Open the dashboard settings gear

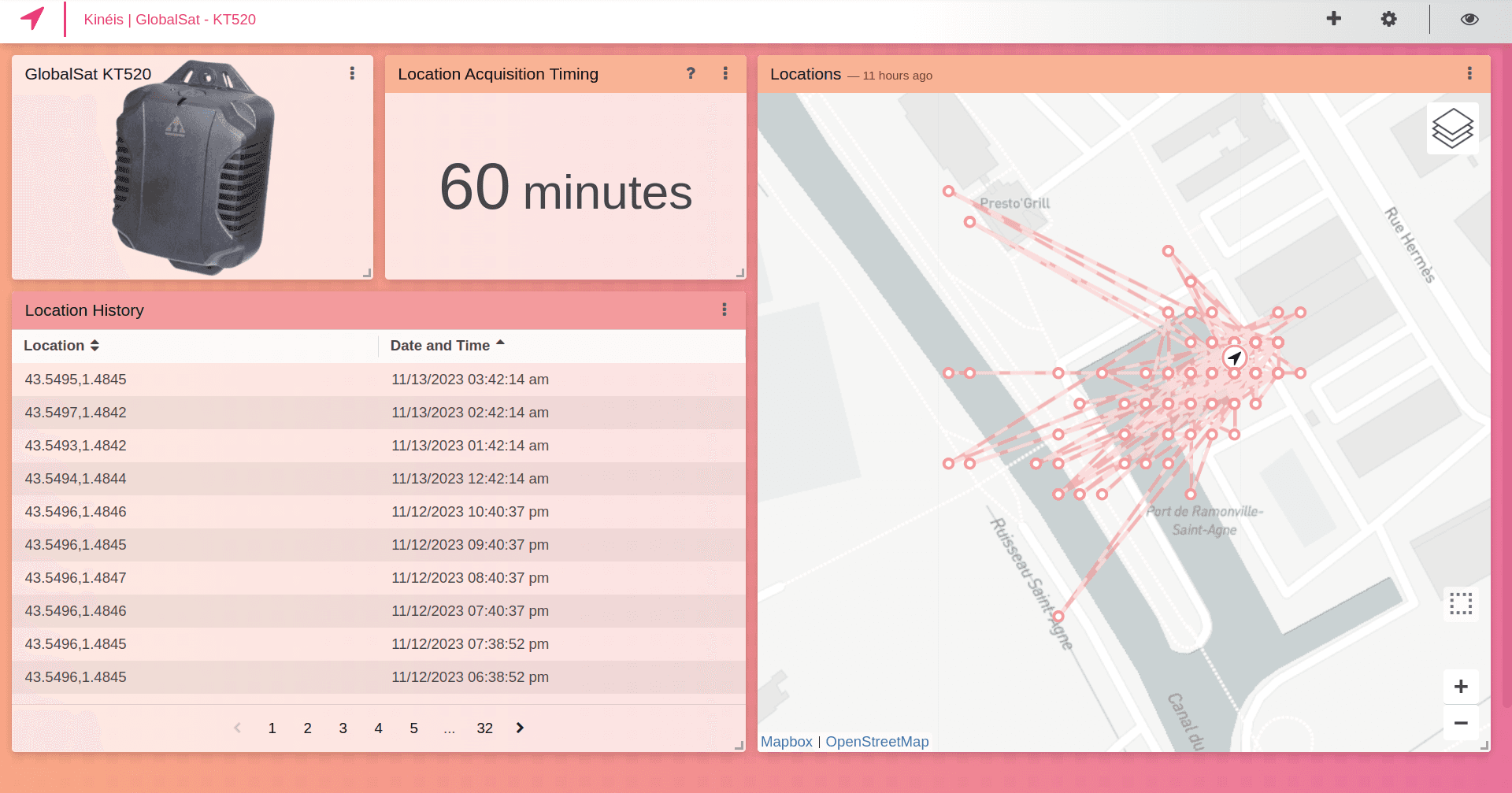[1389, 18]
